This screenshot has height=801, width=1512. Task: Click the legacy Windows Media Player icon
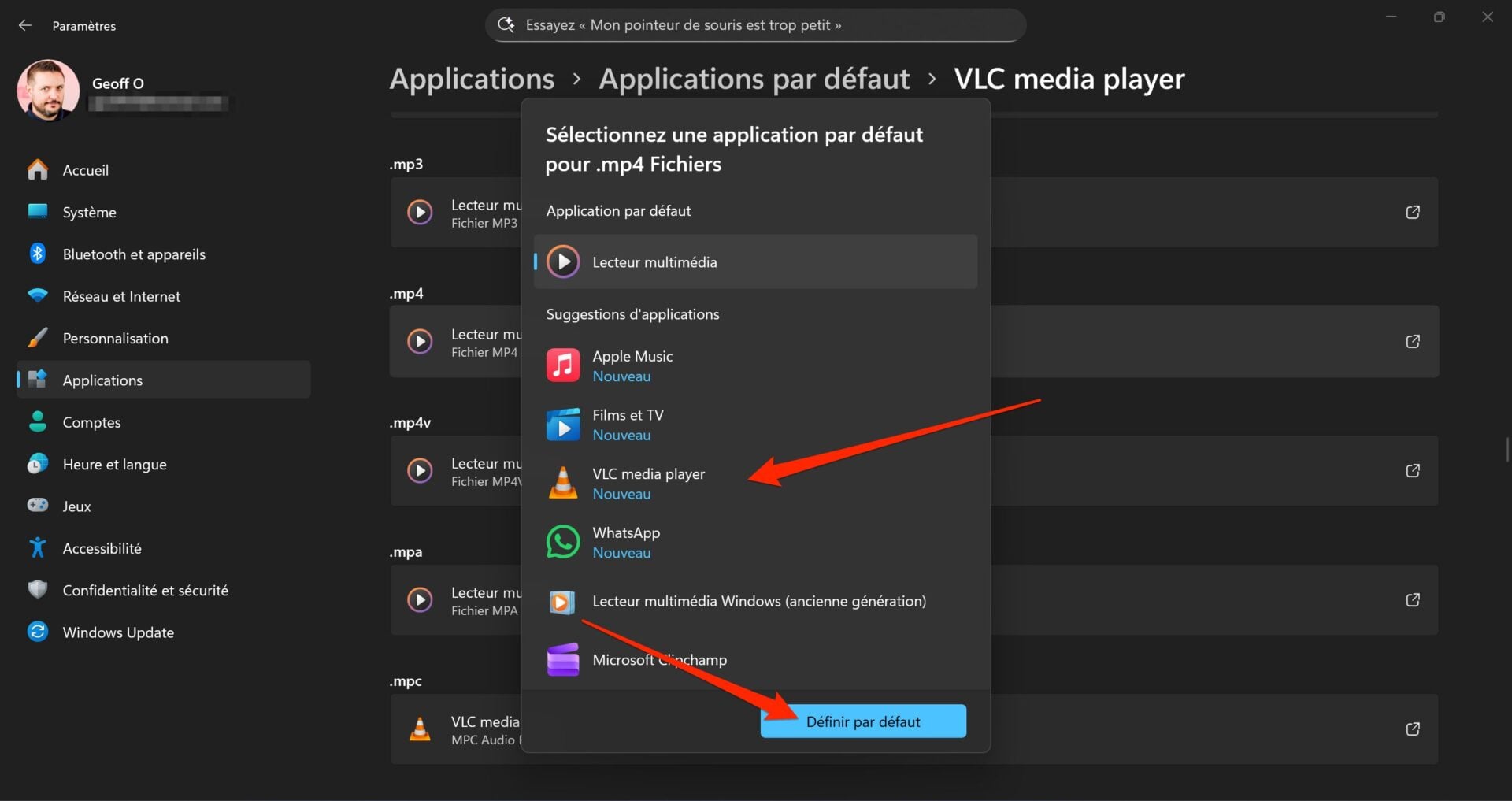(x=562, y=602)
